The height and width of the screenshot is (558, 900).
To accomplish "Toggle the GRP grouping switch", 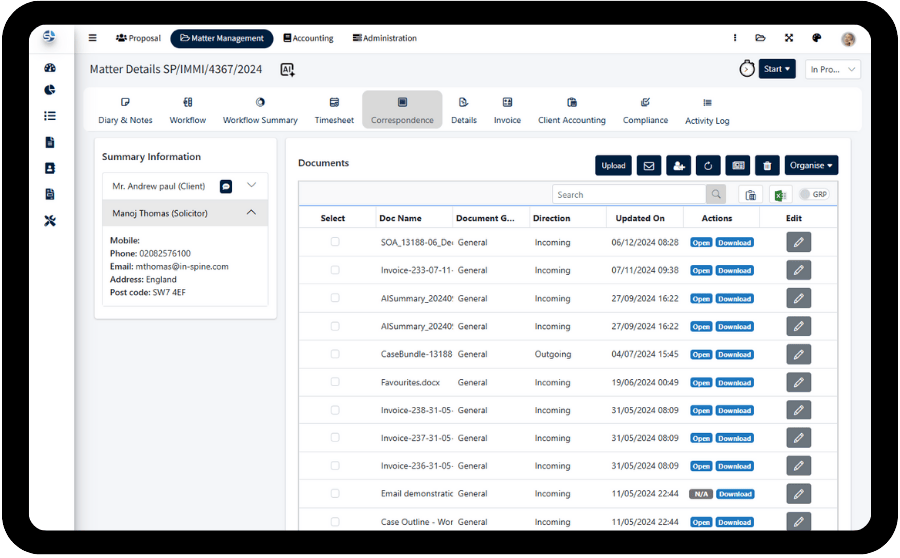I will click(x=814, y=195).
